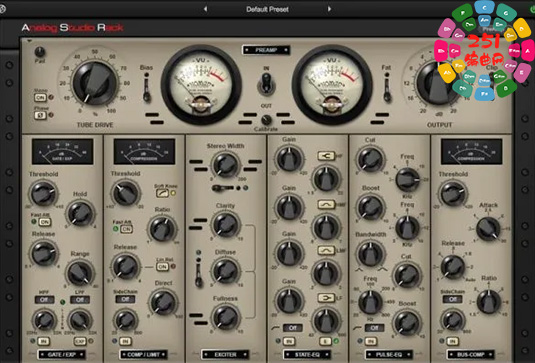Click the E button in State-EQ
This screenshot has width=535, height=363.
326,341
